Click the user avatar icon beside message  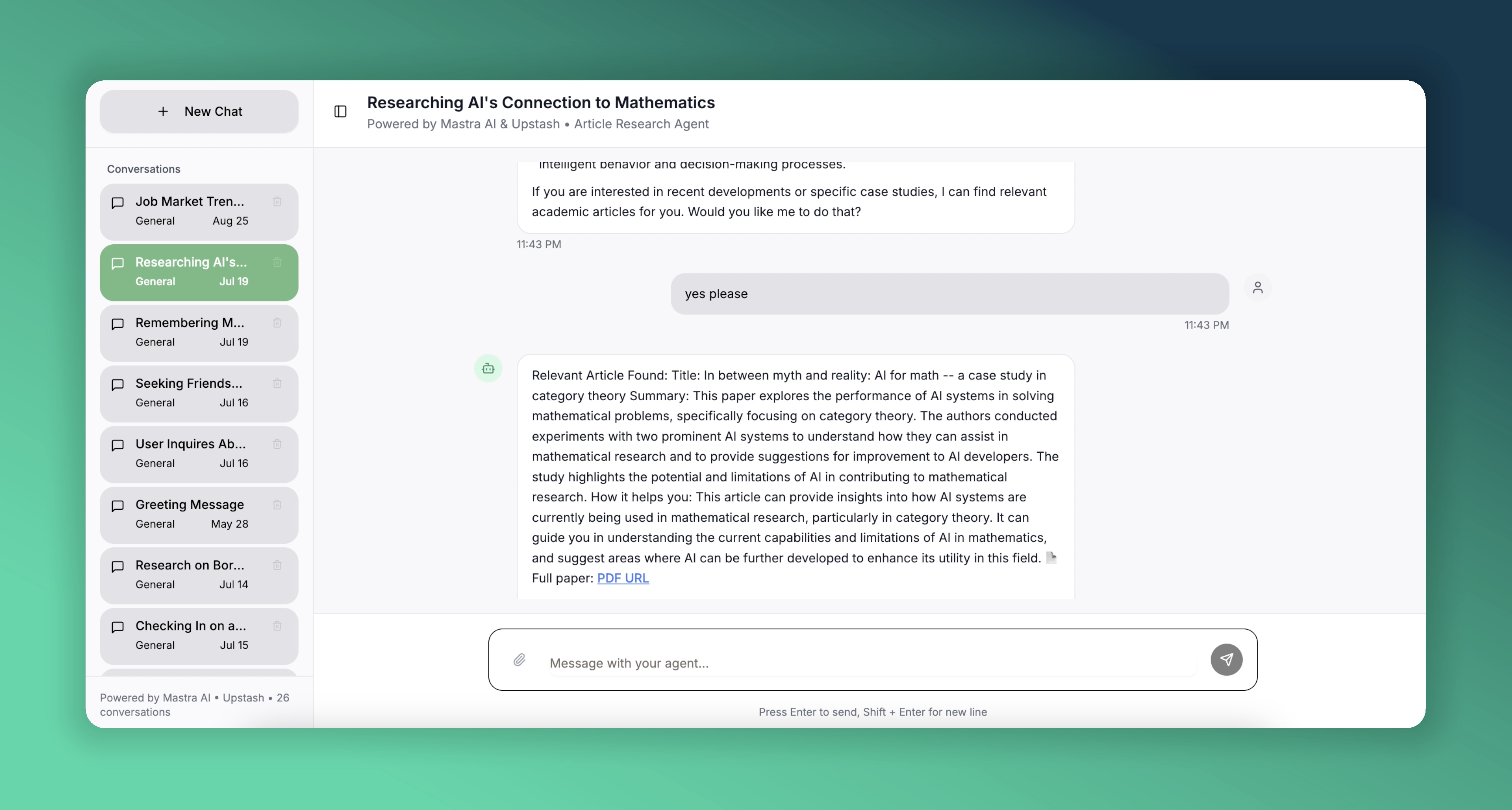point(1258,287)
